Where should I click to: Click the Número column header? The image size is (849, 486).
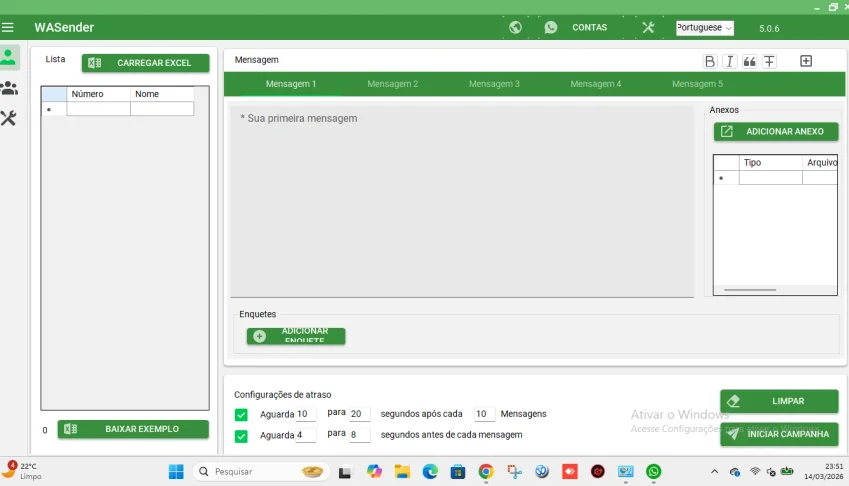click(99, 94)
